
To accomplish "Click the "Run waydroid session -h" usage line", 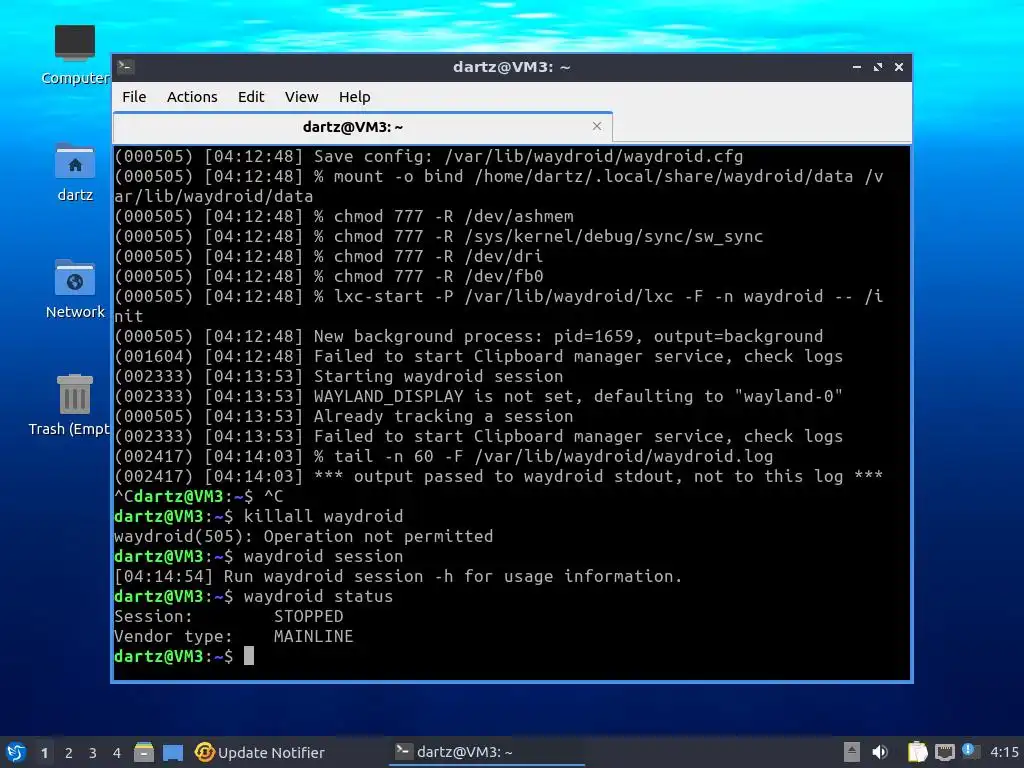I will coord(398,576).
